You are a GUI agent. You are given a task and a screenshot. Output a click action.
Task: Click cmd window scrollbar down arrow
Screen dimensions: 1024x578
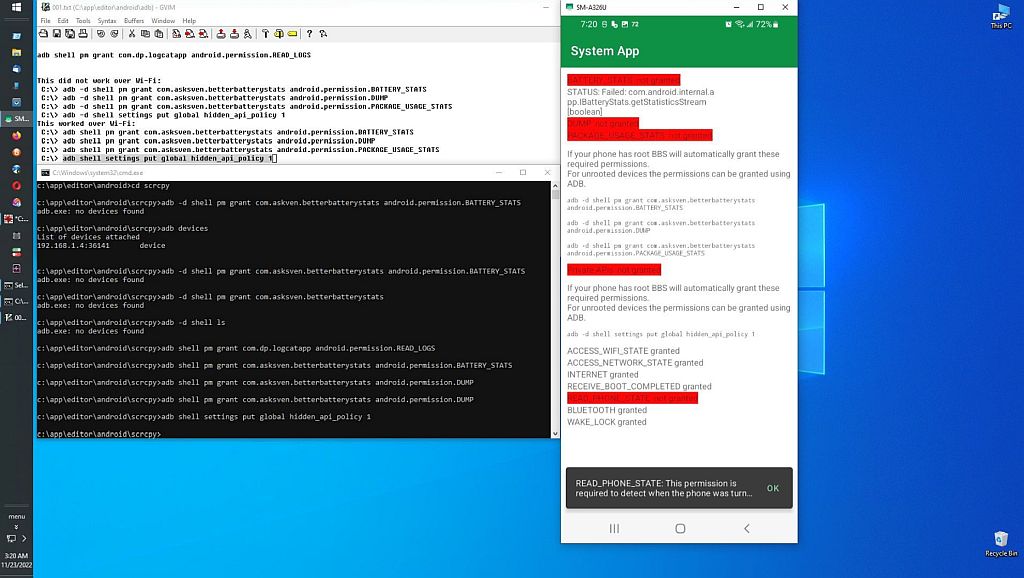click(x=555, y=434)
